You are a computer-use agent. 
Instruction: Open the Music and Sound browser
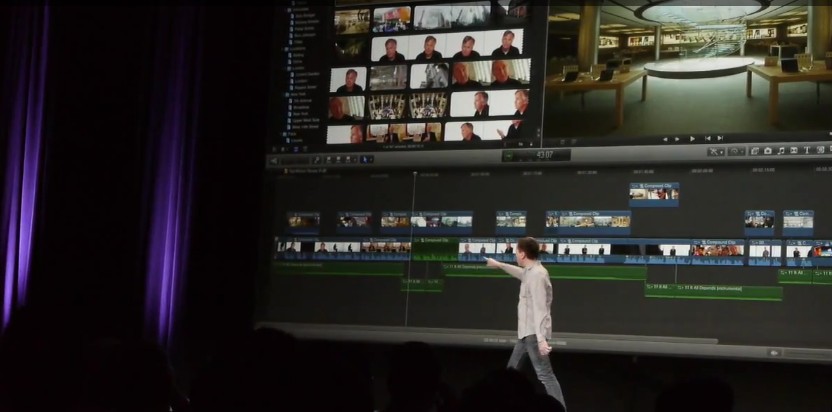point(781,151)
